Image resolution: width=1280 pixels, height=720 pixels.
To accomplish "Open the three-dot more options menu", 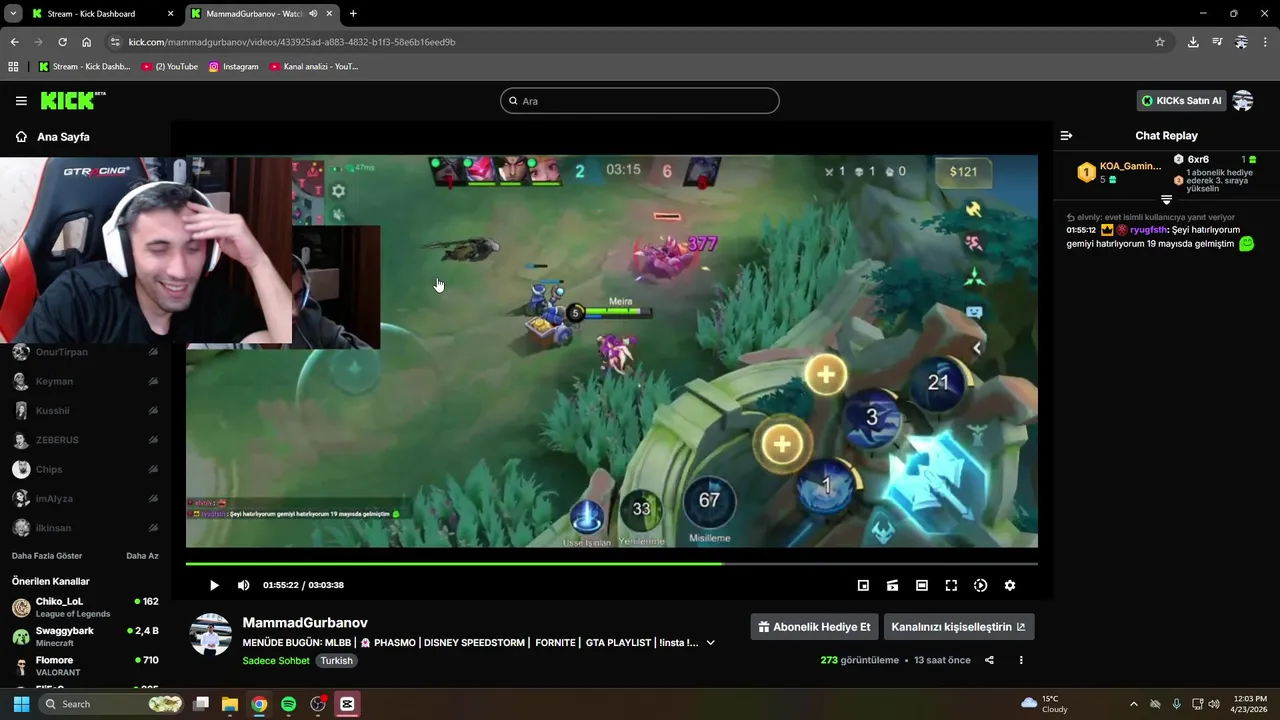I will [1021, 660].
